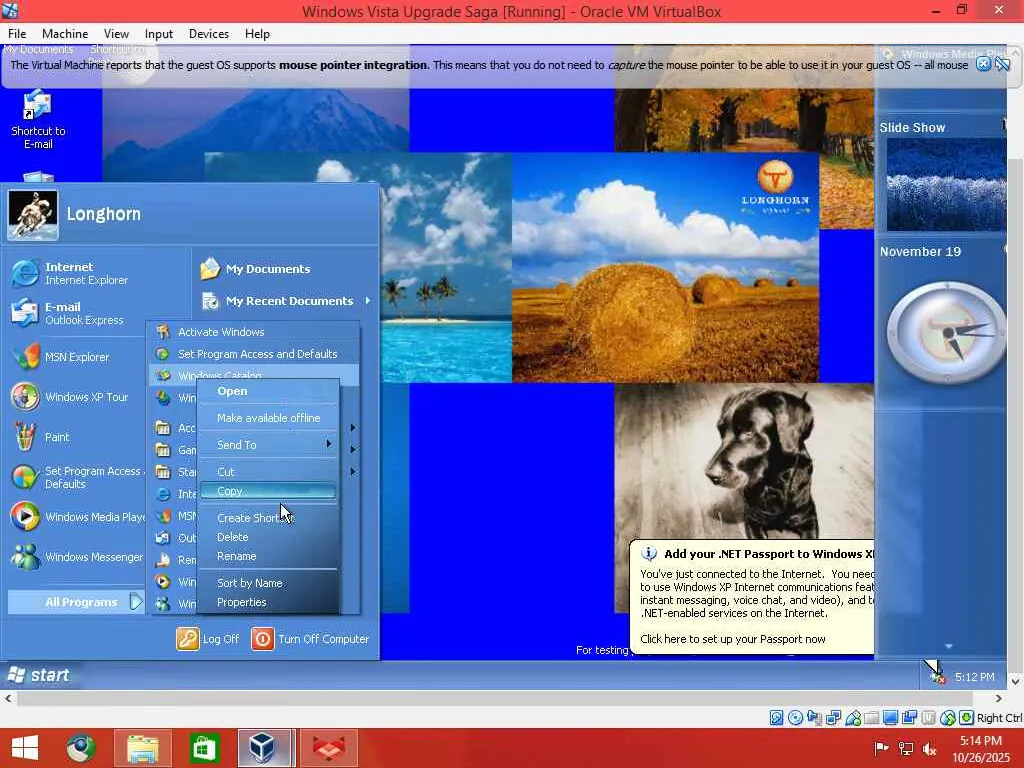The height and width of the screenshot is (768, 1024).
Task: Expand the Games folder arrow in programs list
Action: pos(353,449)
